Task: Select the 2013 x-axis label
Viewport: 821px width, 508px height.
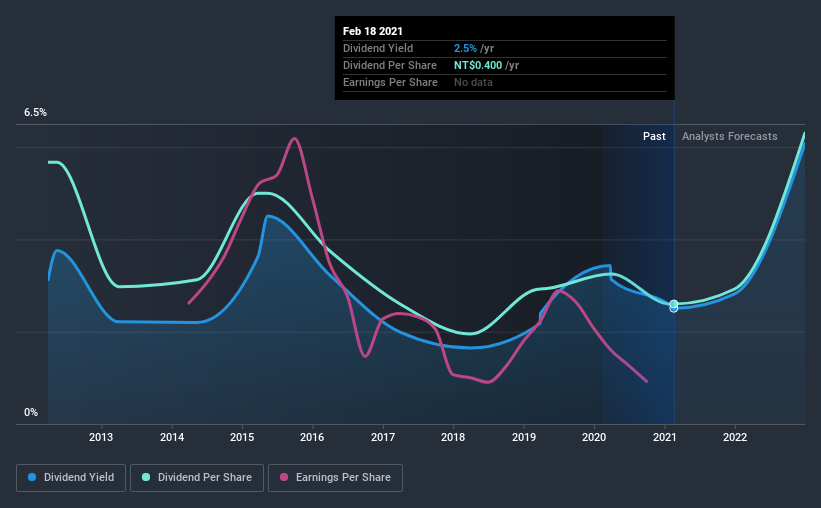Action: click(101, 437)
